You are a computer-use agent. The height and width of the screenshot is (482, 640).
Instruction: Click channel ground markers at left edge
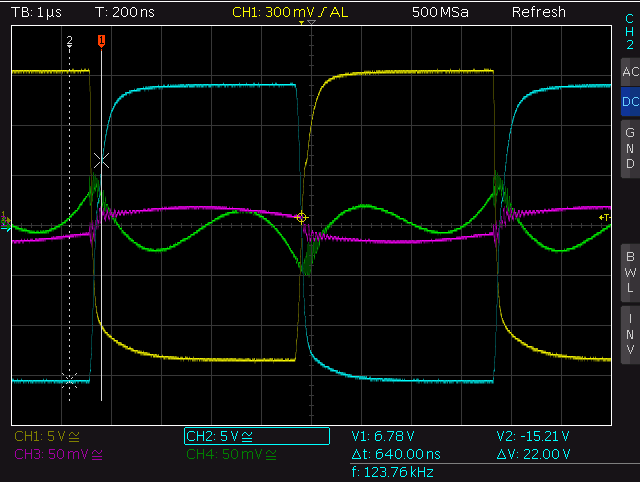point(5,221)
